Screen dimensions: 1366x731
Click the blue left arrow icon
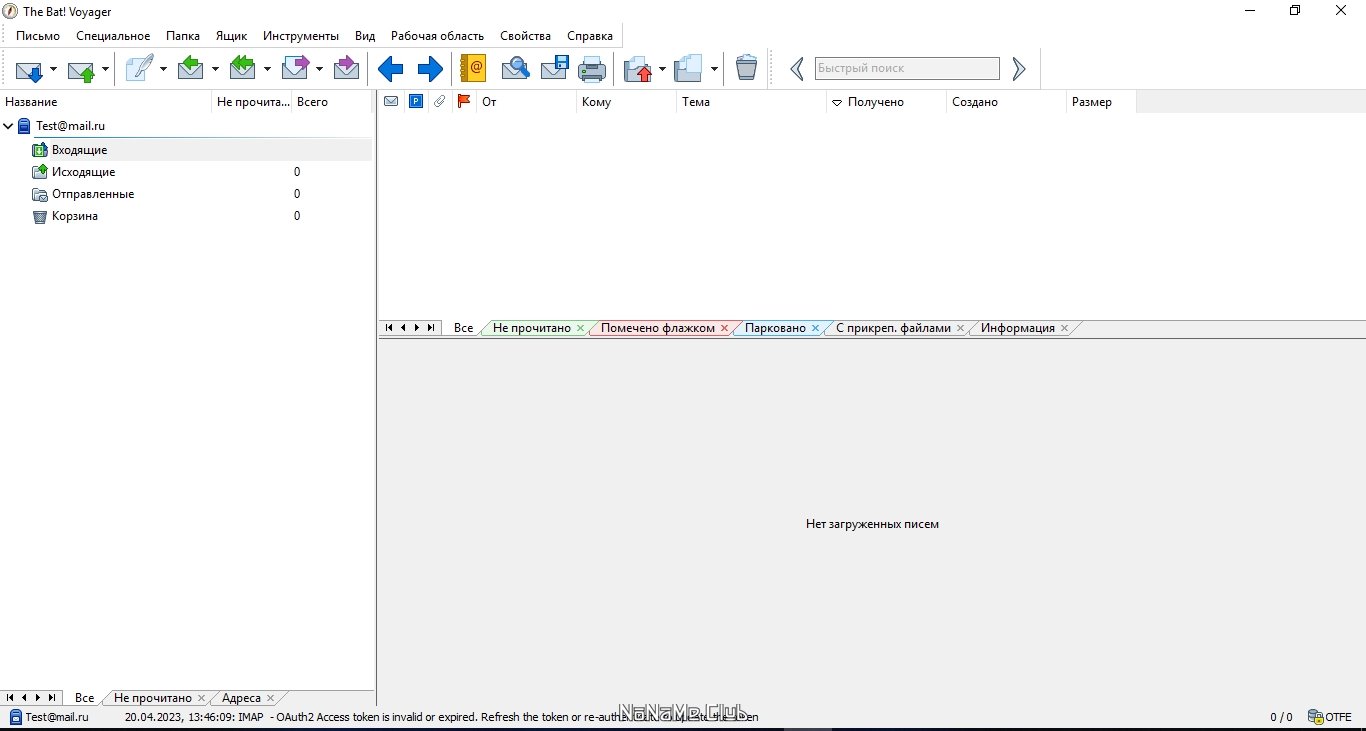pyautogui.click(x=390, y=69)
